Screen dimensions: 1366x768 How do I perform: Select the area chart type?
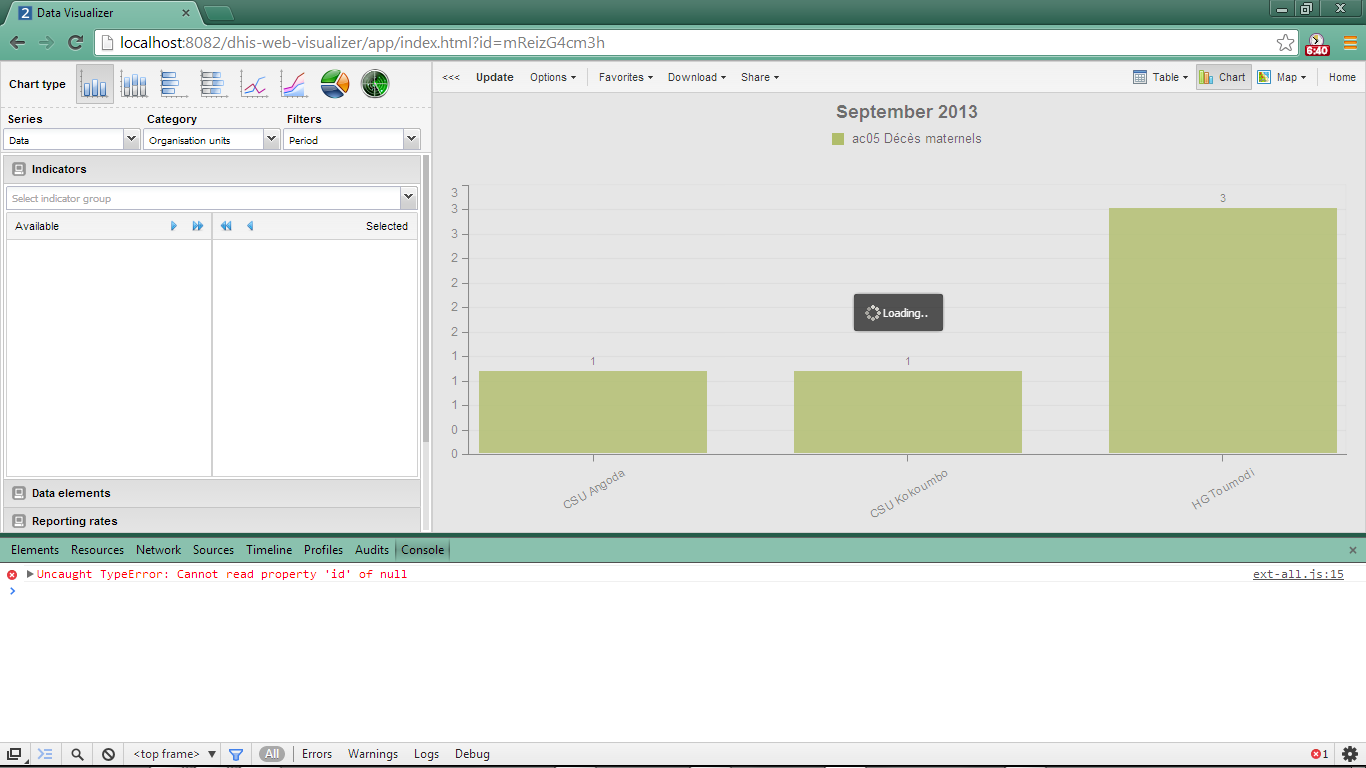pos(293,85)
